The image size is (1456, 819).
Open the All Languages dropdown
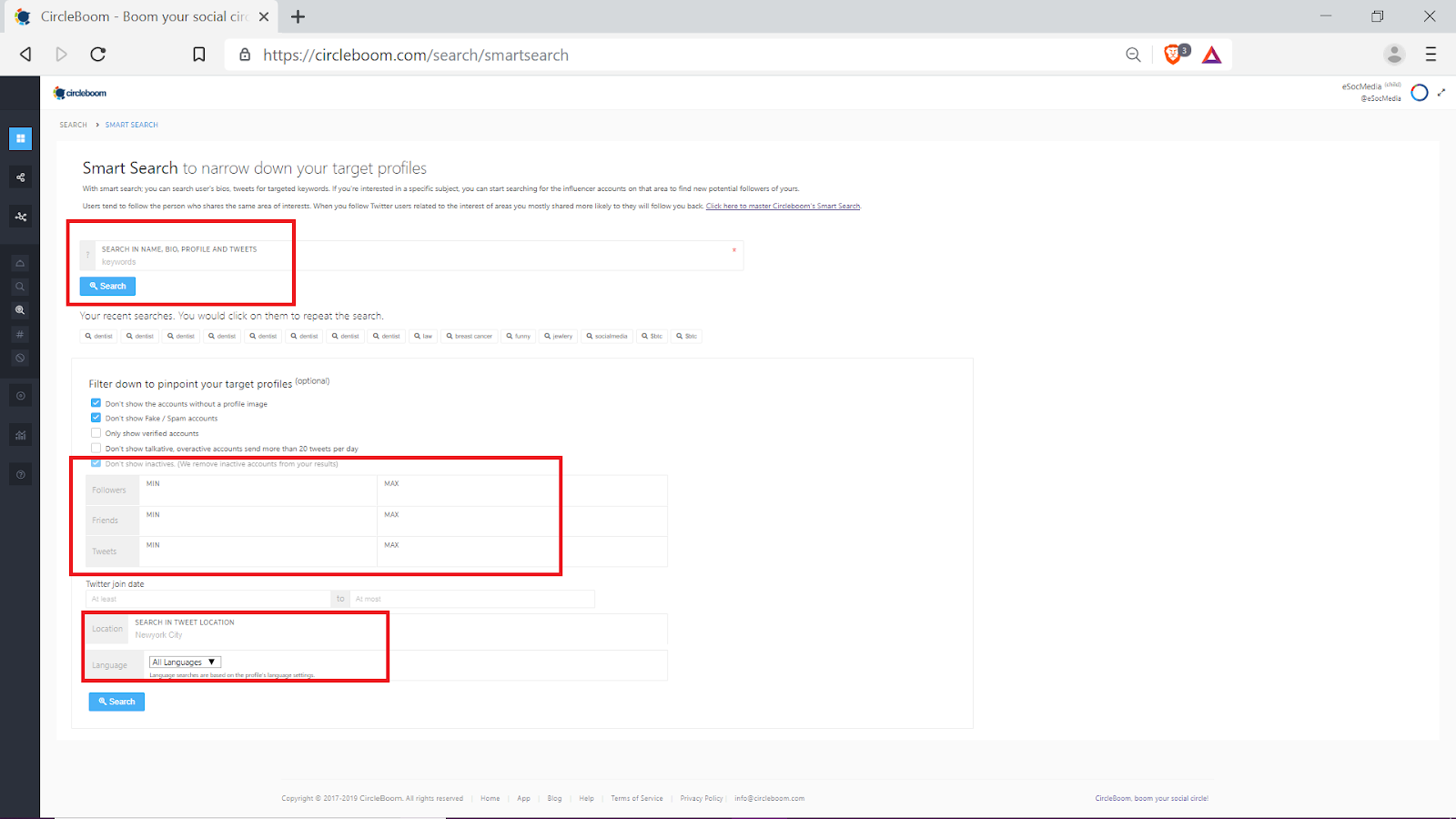tap(186, 662)
